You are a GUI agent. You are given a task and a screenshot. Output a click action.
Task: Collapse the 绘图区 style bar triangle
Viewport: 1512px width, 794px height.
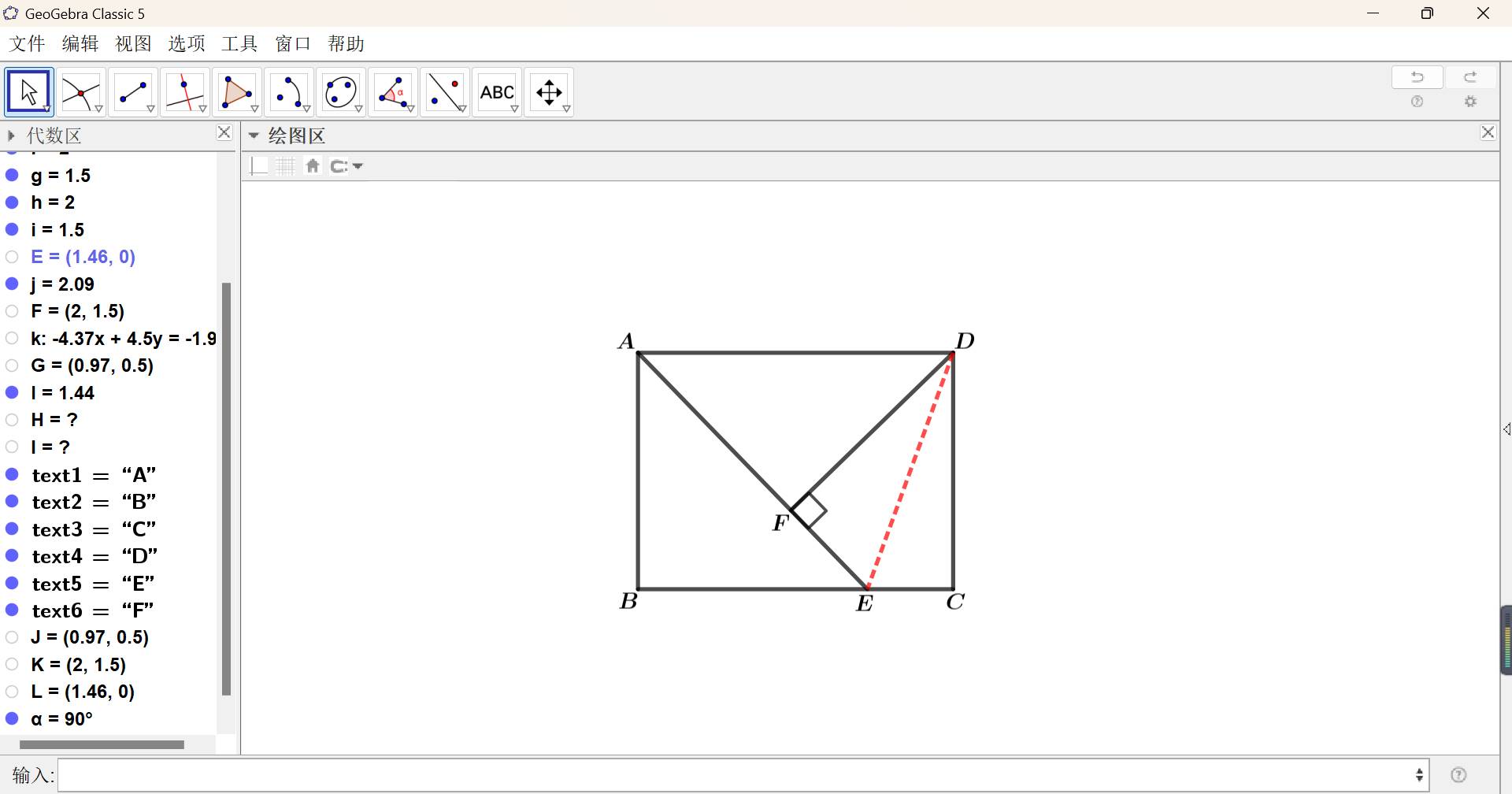254,135
